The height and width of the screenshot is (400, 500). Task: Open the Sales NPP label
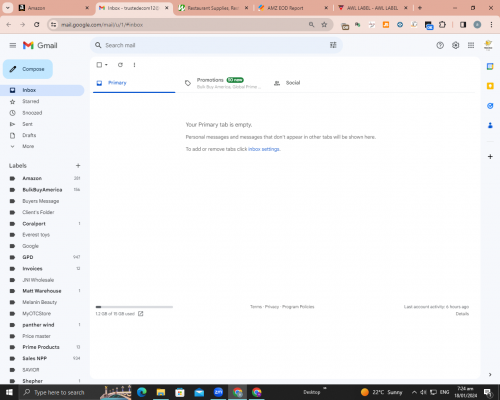point(34,359)
